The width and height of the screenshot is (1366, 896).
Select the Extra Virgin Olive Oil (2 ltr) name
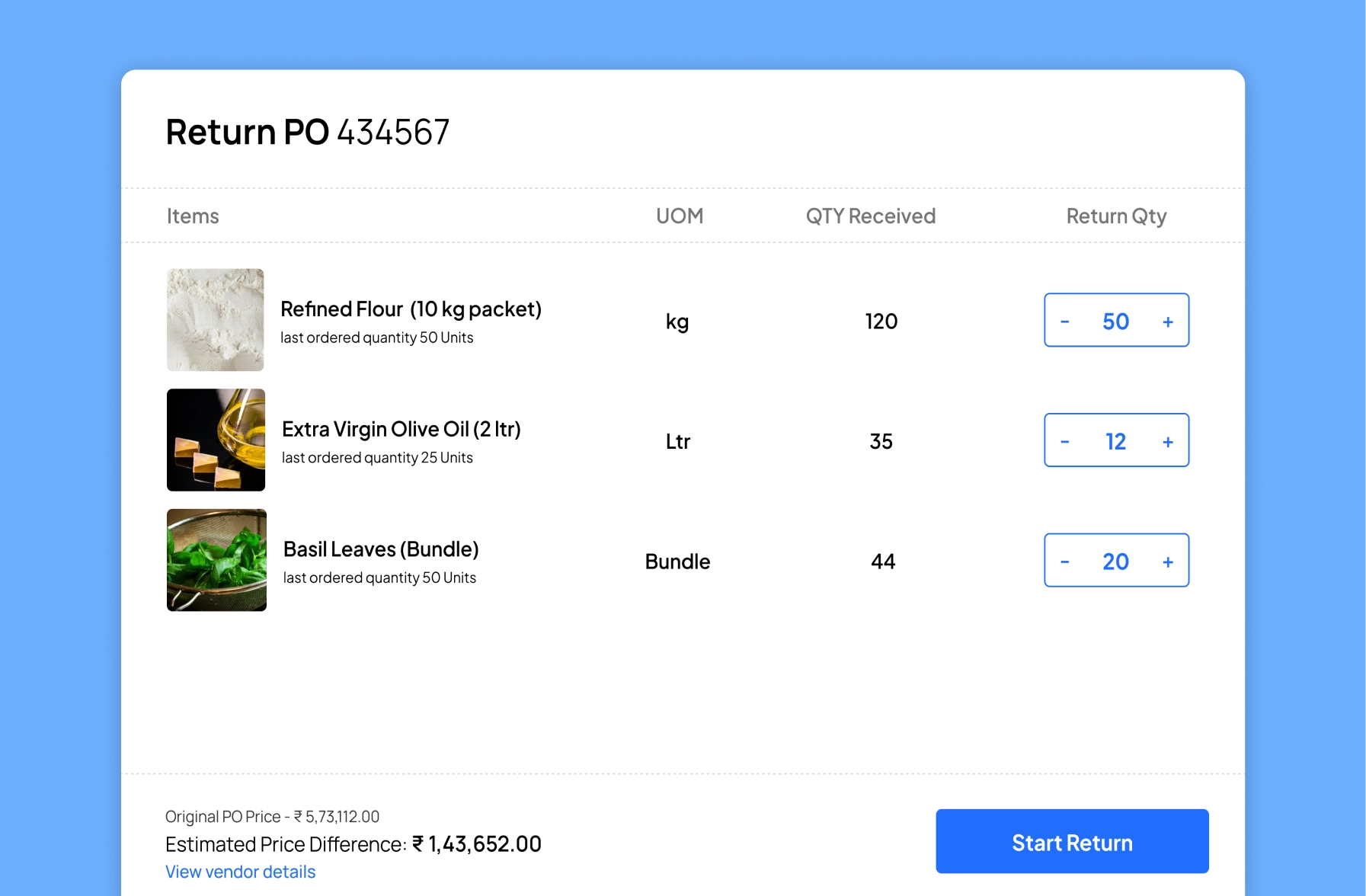[401, 429]
